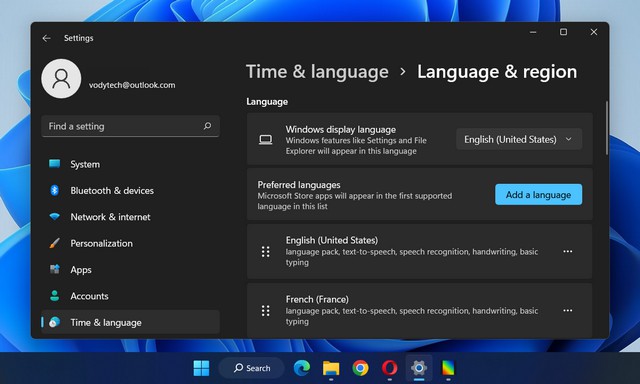Go to Personalization settings
Viewport: 640px width, 384px height.
130,243
